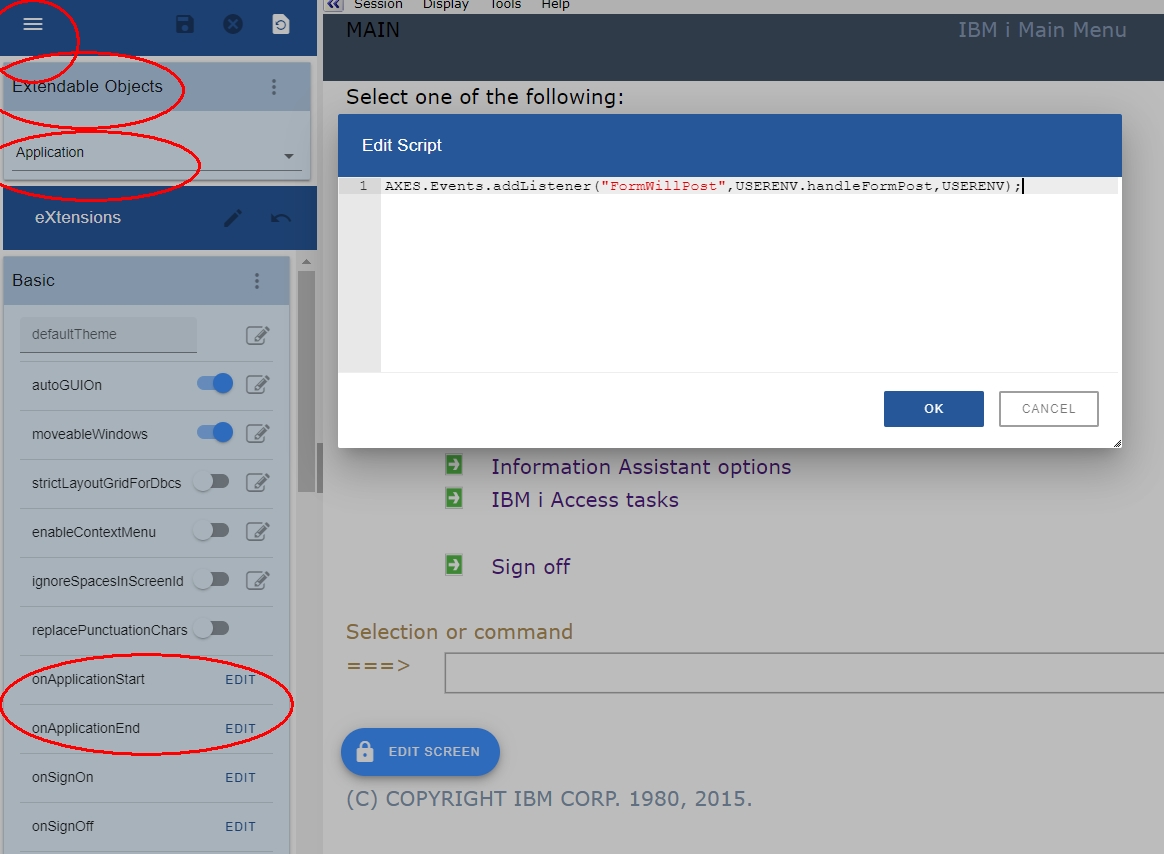
Task: Turn off the autoGUIOn toggle
Action: pyautogui.click(x=214, y=384)
